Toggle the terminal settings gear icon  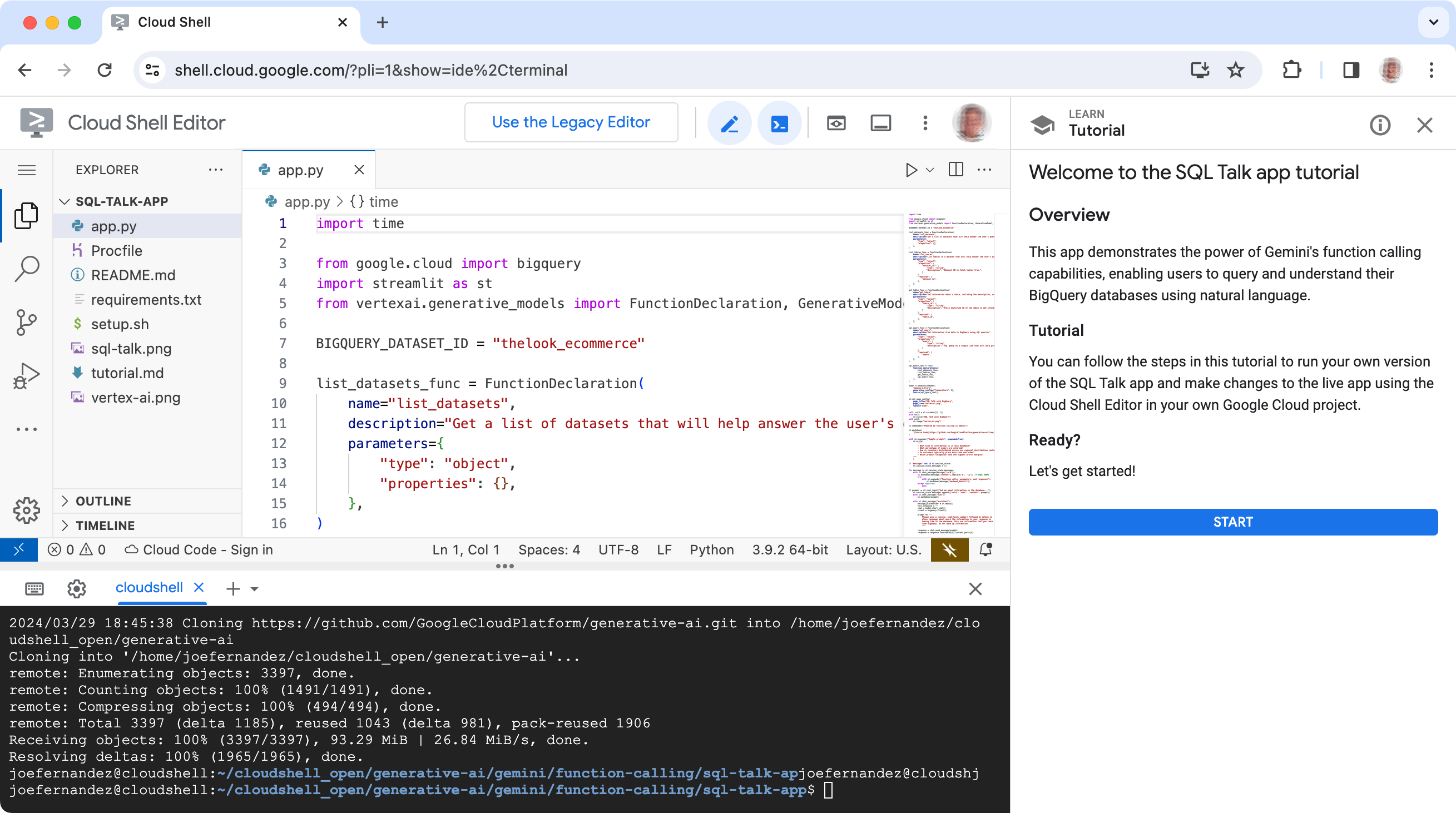76,588
